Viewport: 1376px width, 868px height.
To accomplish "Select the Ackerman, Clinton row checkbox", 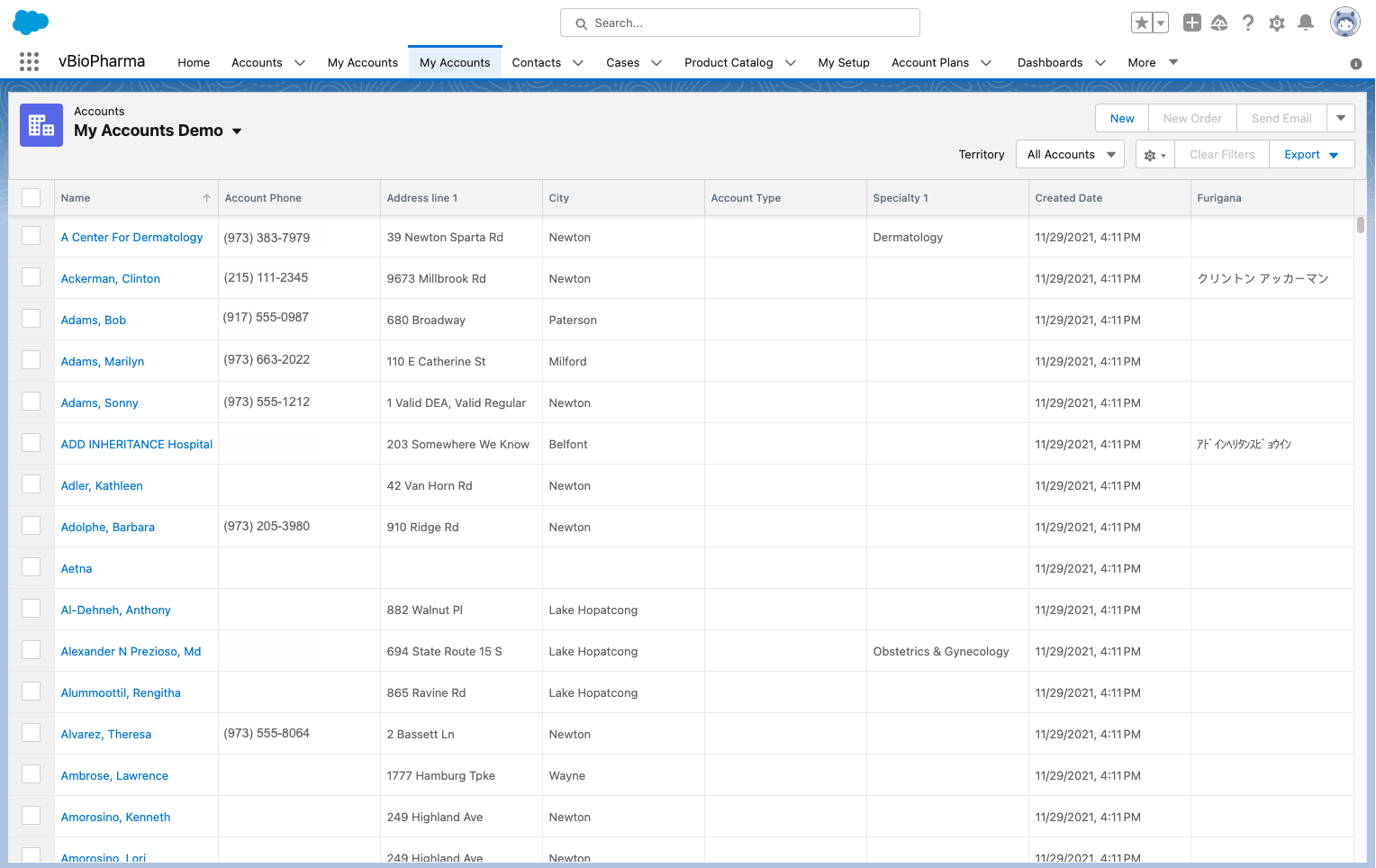I will [32, 277].
